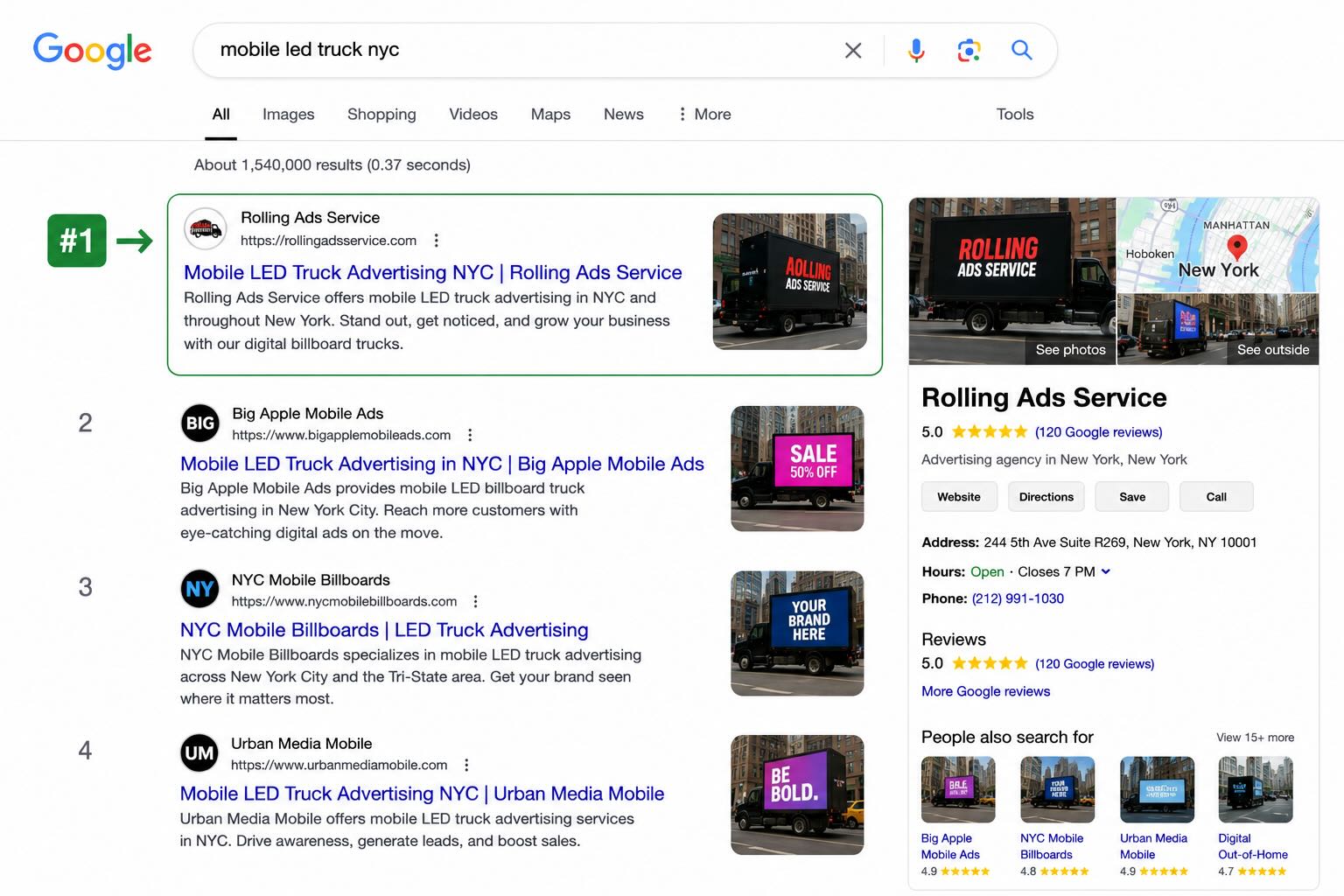Click https://www.nycmobilebillboards.com URL text
The image size is (1344, 896).
[x=344, y=601]
